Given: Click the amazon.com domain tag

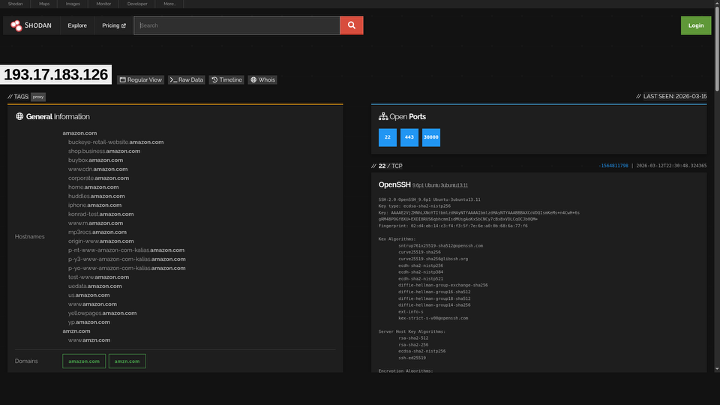Looking at the screenshot, I should (83, 361).
